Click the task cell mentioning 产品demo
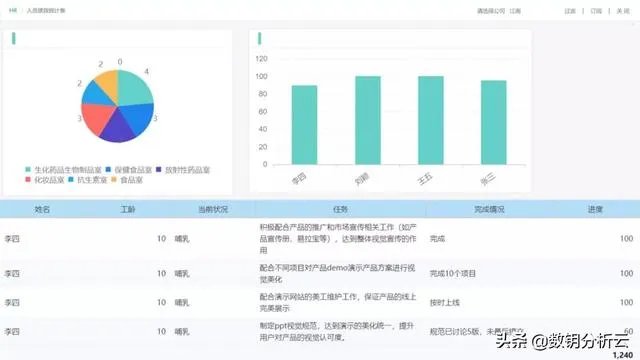The height and width of the screenshot is (360, 640). 338,273
